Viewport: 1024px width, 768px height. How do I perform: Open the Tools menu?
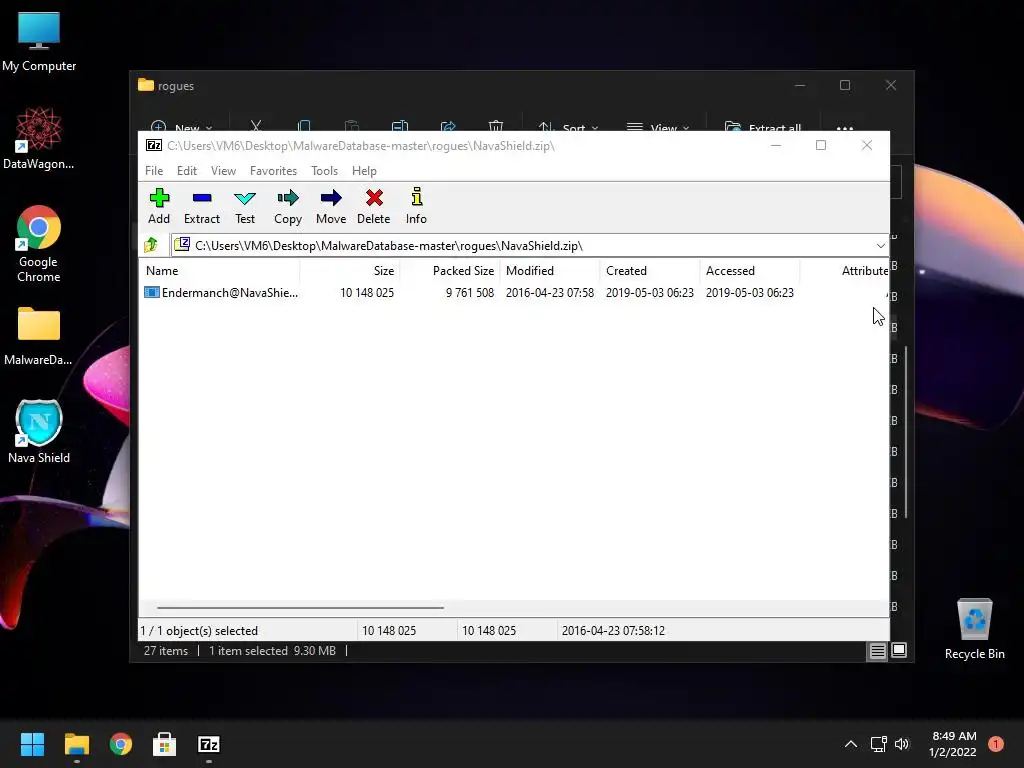click(x=325, y=170)
